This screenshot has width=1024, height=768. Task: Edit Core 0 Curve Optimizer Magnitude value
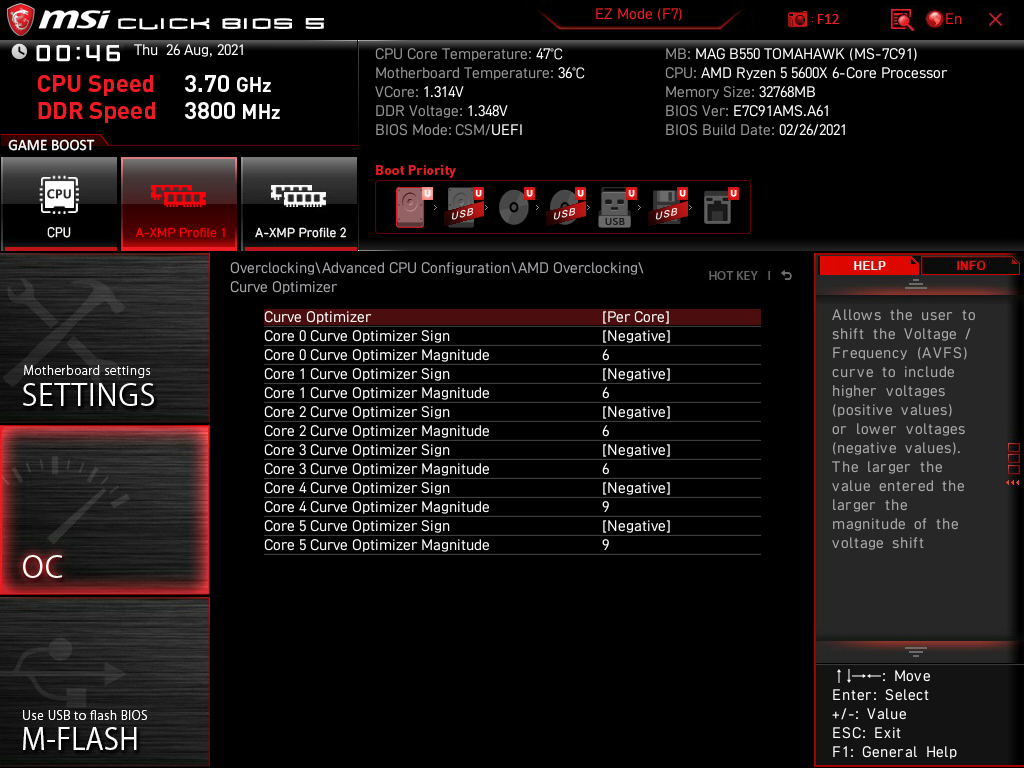[512, 355]
